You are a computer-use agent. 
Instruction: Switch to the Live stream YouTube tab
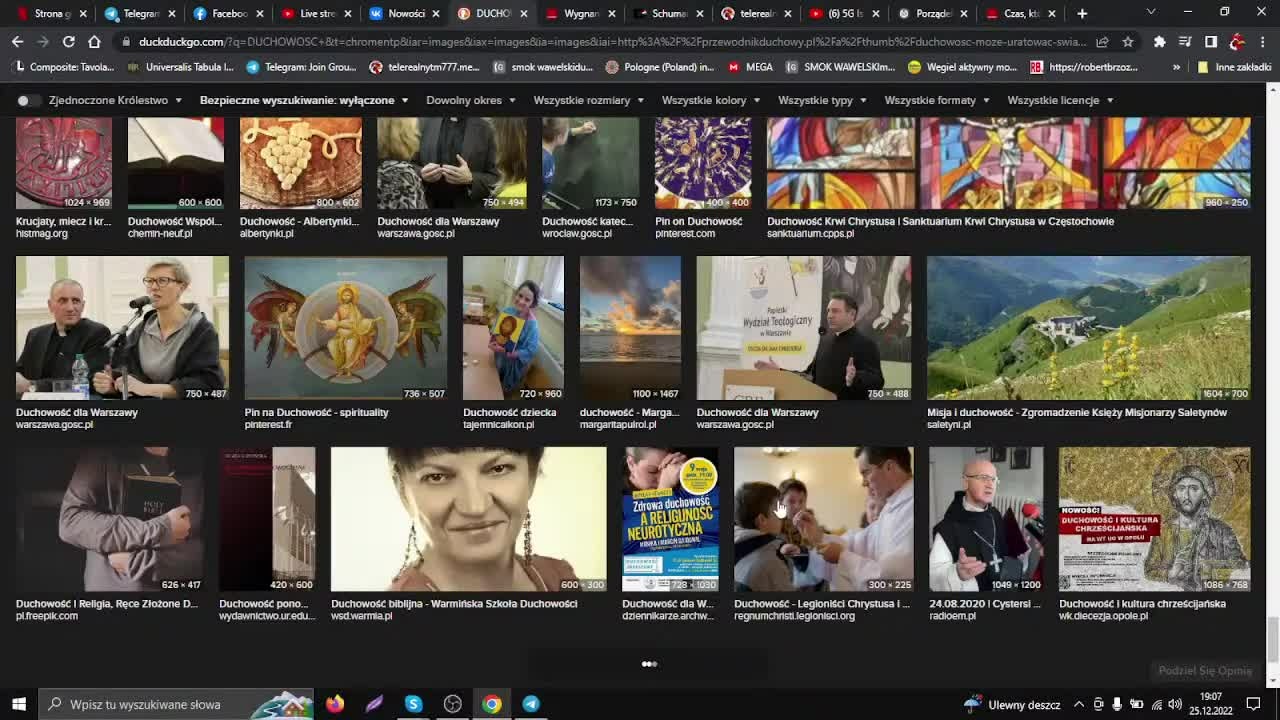point(309,13)
